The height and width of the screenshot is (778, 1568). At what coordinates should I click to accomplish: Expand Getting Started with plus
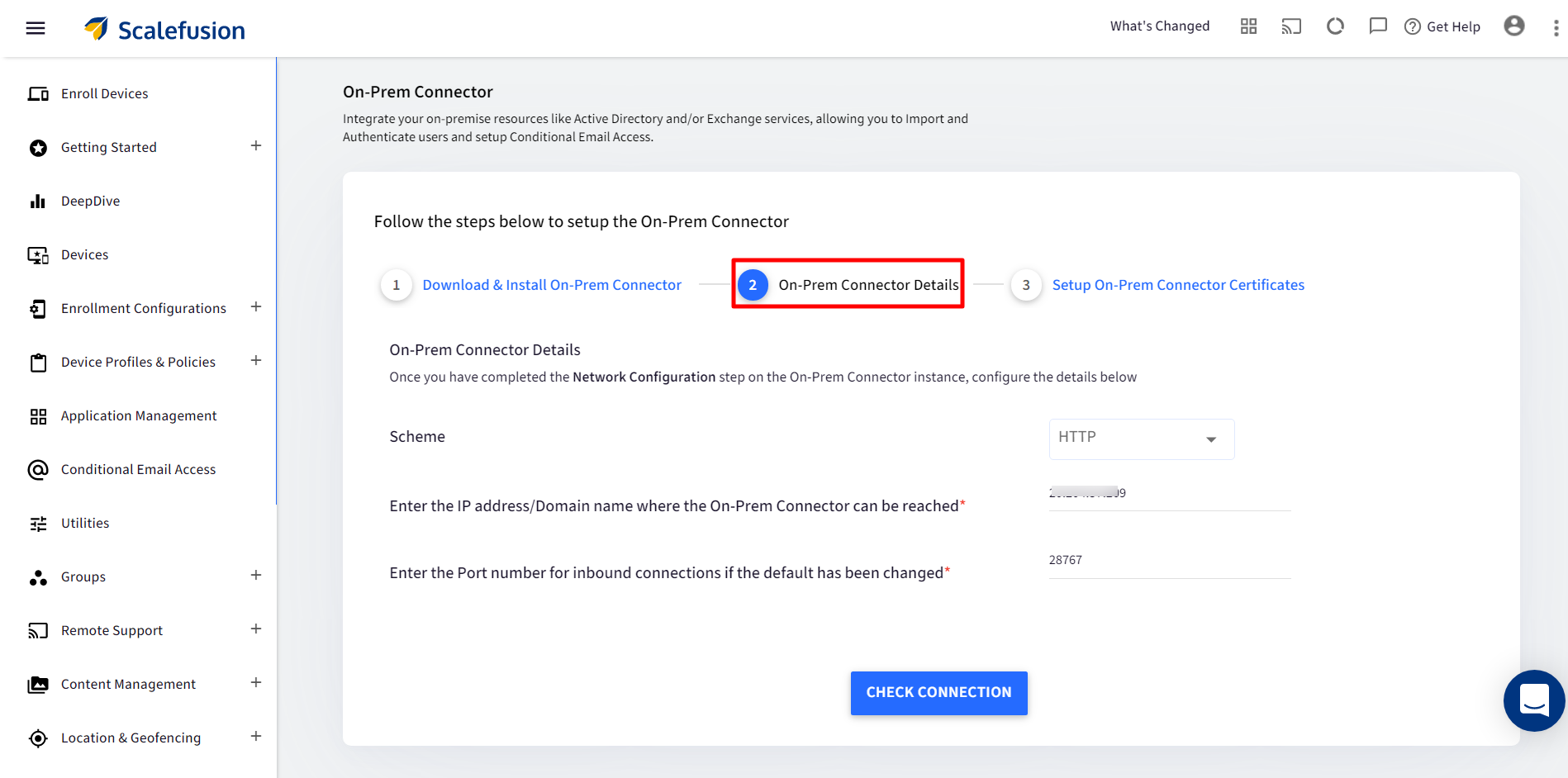(256, 145)
